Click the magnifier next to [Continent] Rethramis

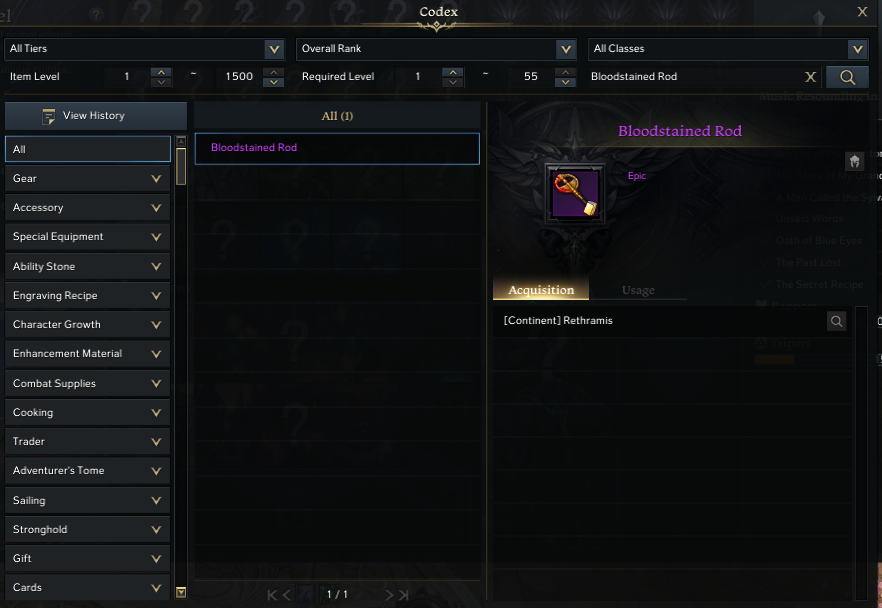[x=836, y=321]
